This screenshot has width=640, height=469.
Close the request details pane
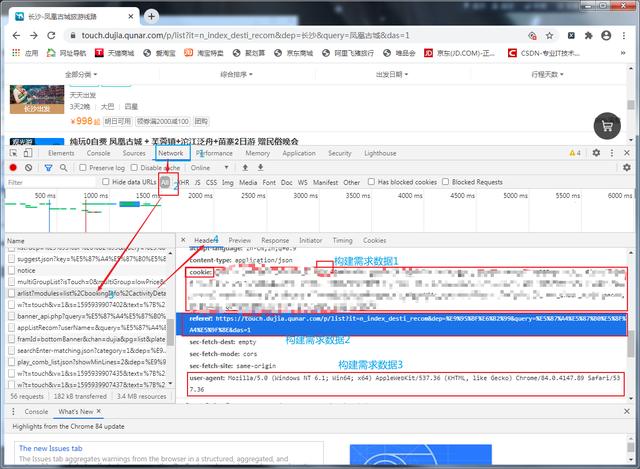tap(183, 240)
